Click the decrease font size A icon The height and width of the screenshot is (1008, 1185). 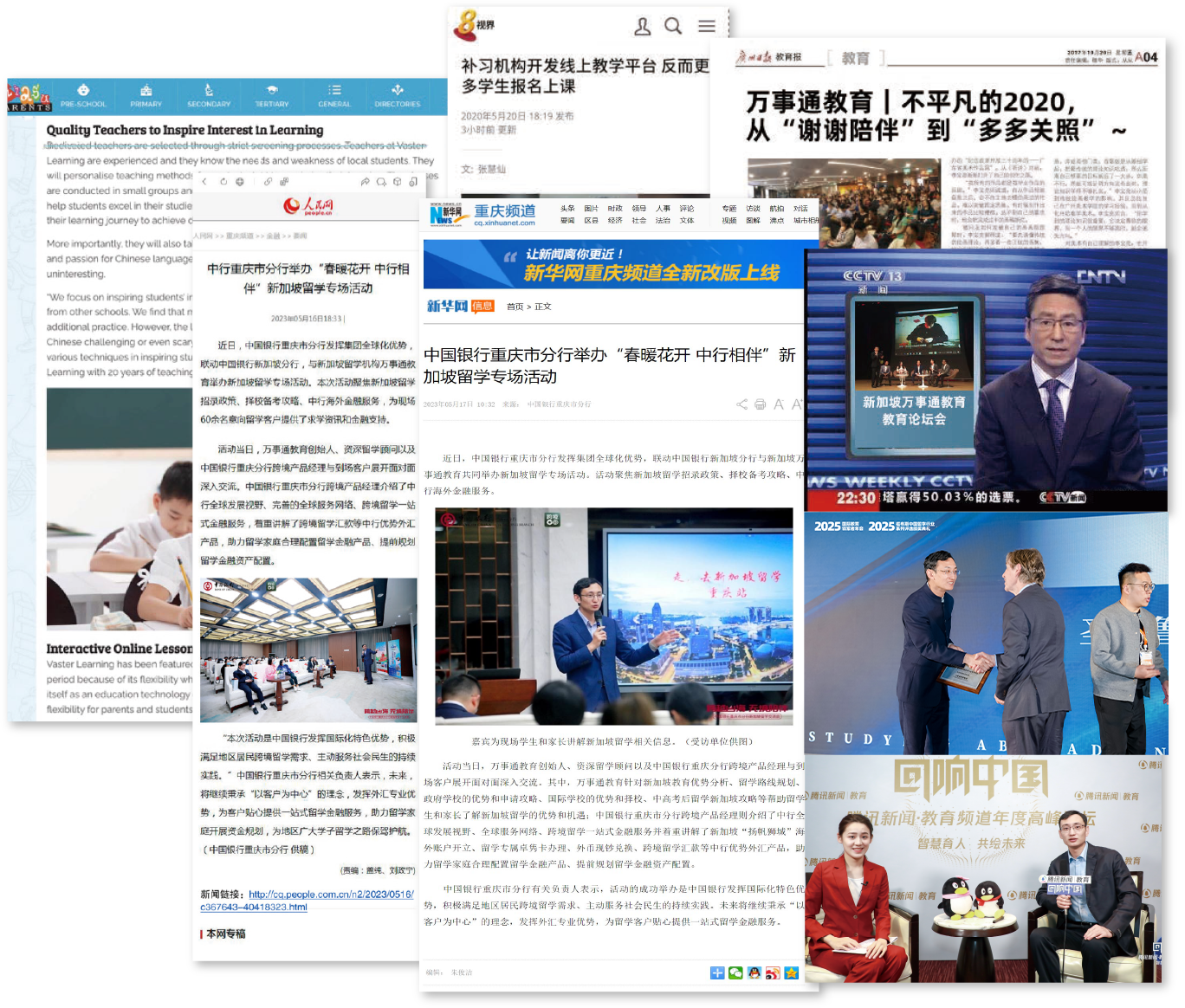(x=778, y=404)
